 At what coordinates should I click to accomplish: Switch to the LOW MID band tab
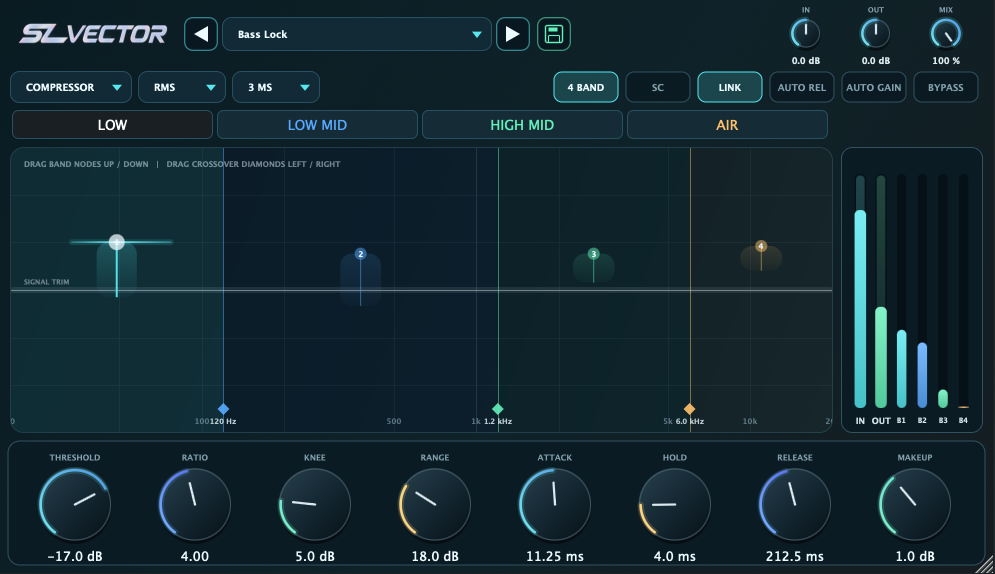[x=317, y=125]
